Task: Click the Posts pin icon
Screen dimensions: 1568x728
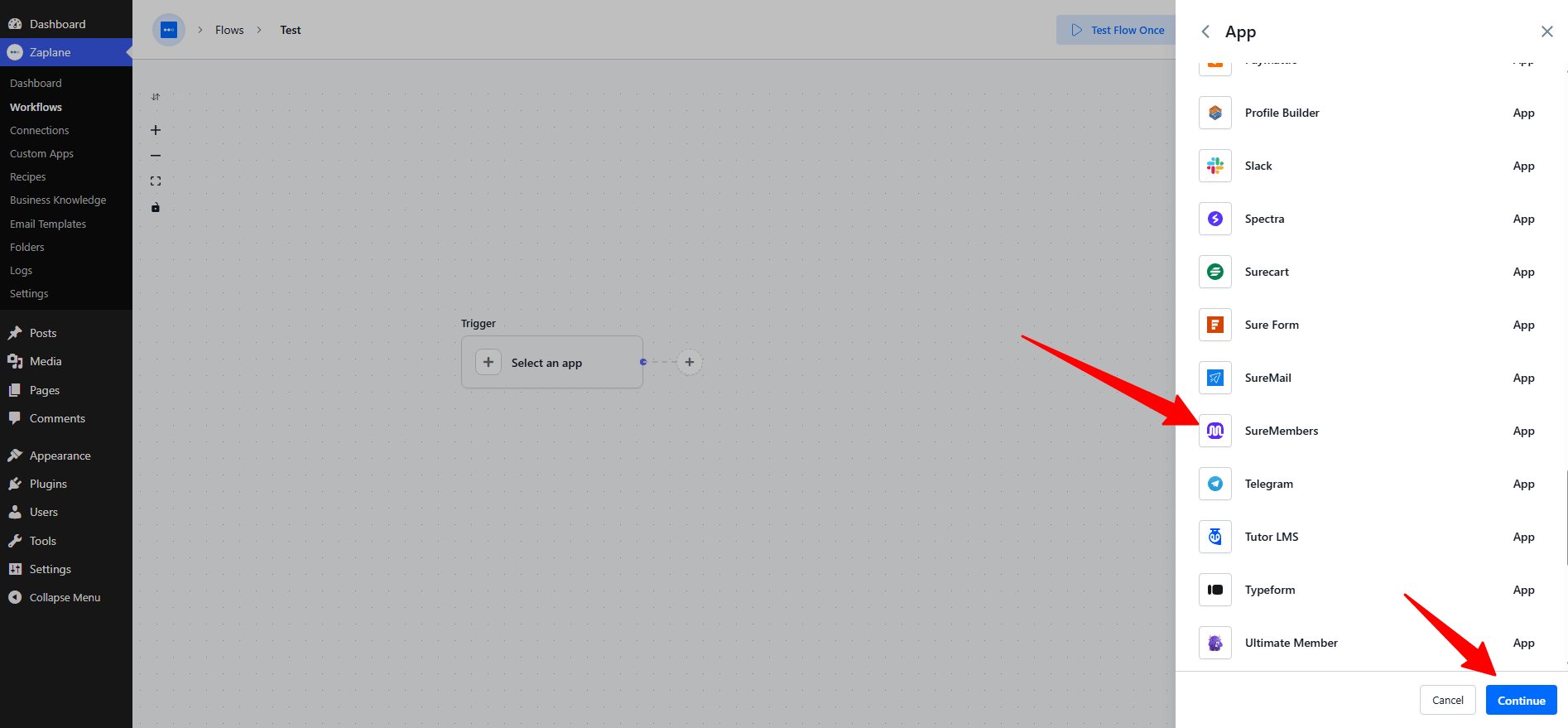Action: point(15,333)
